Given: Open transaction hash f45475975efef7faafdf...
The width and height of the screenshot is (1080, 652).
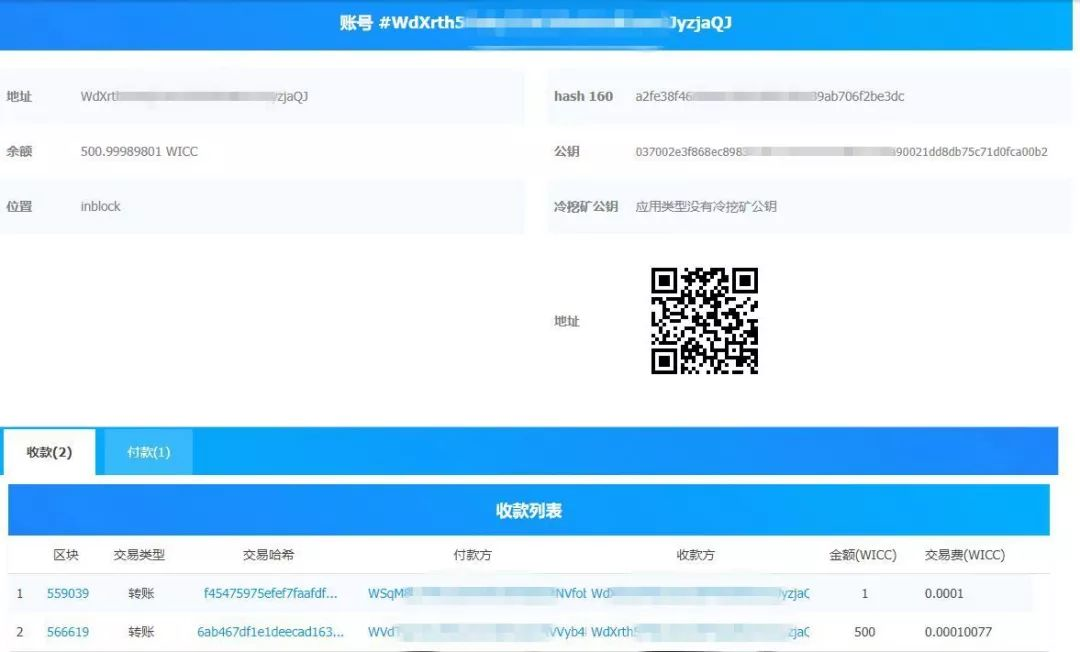Looking at the screenshot, I should click(x=271, y=593).
